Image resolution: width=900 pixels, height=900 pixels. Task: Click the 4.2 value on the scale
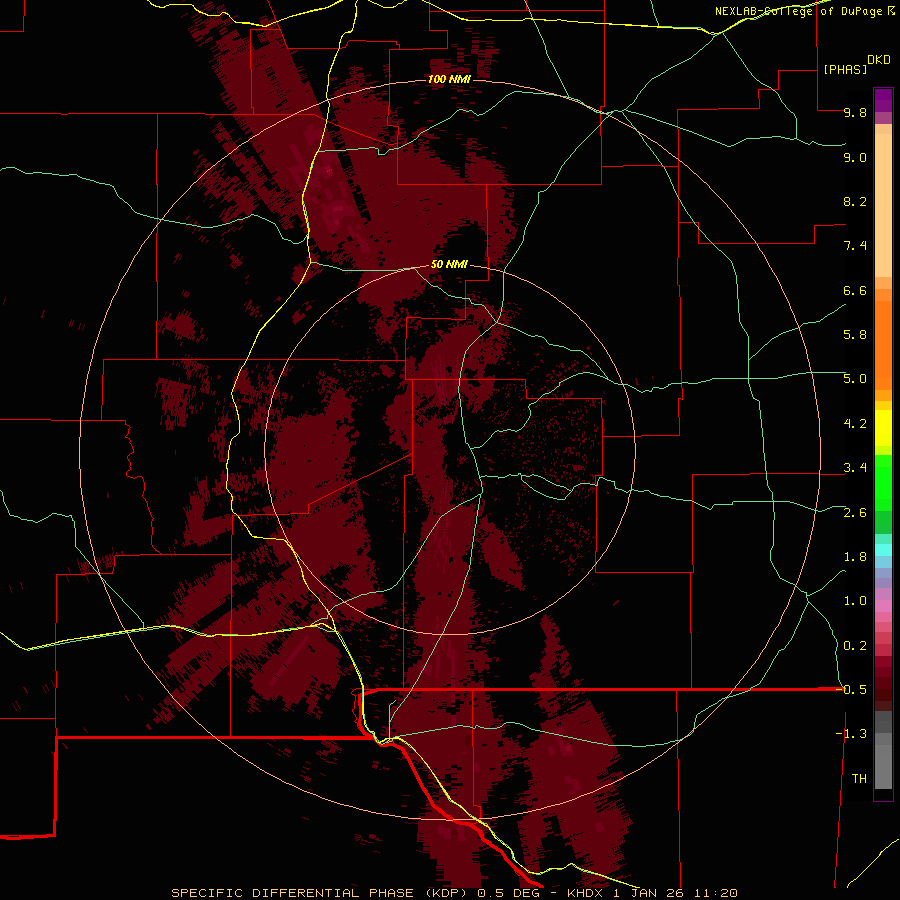(855, 424)
